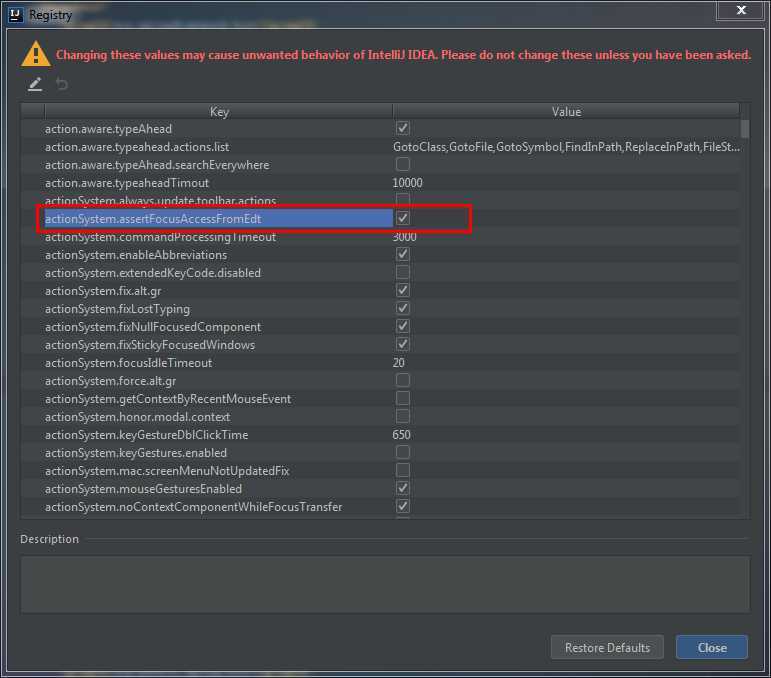771x678 pixels.
Task: Close the Registry dialog with X
Action: [741, 10]
